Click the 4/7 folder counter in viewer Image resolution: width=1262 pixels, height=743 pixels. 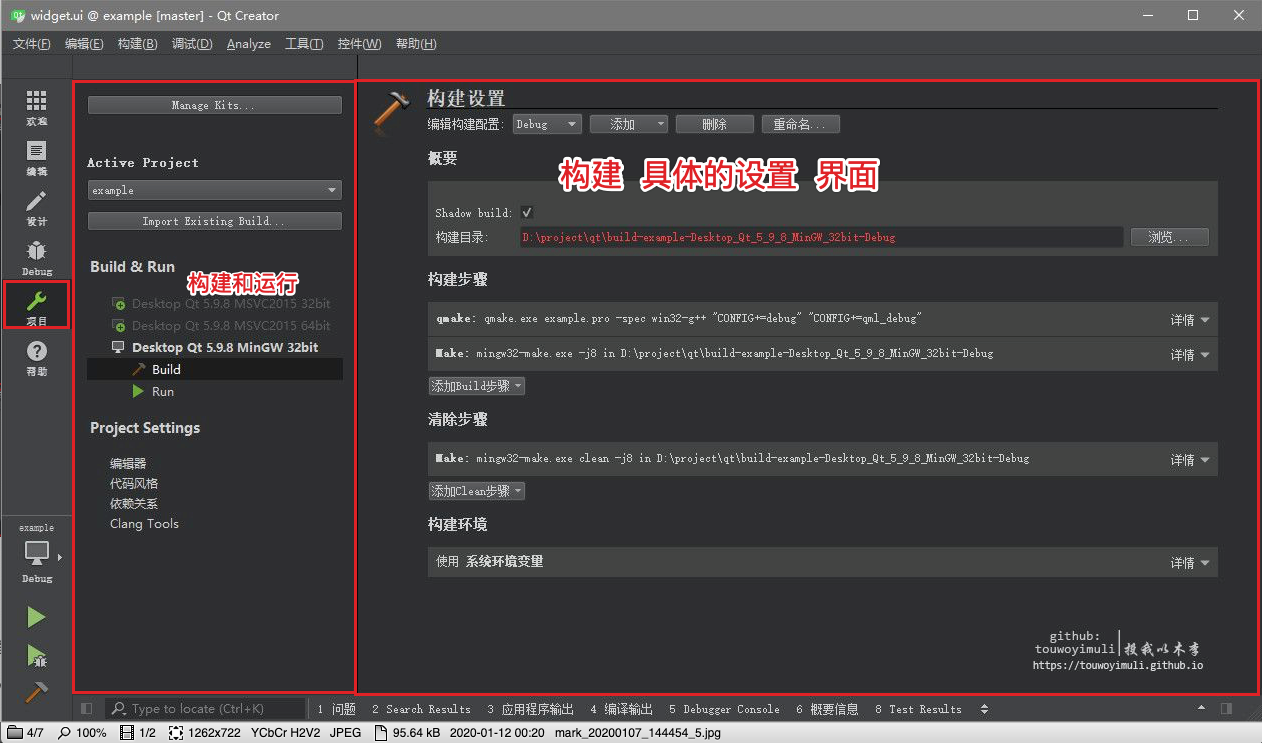coord(27,733)
